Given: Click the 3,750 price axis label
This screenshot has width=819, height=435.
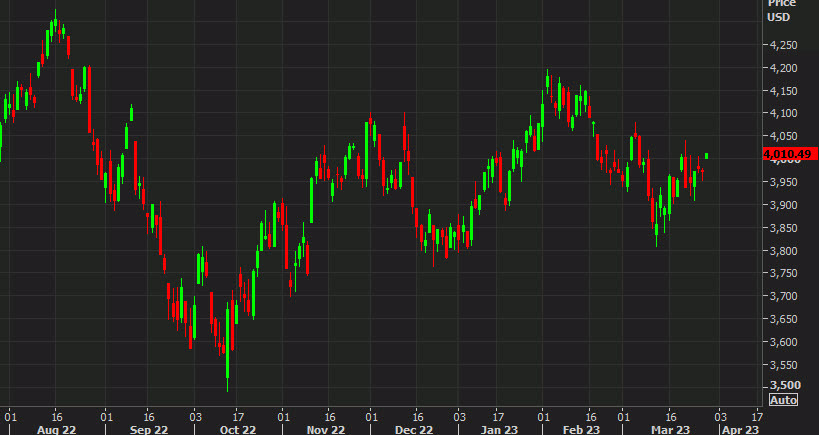Looking at the screenshot, I should 783,274.
